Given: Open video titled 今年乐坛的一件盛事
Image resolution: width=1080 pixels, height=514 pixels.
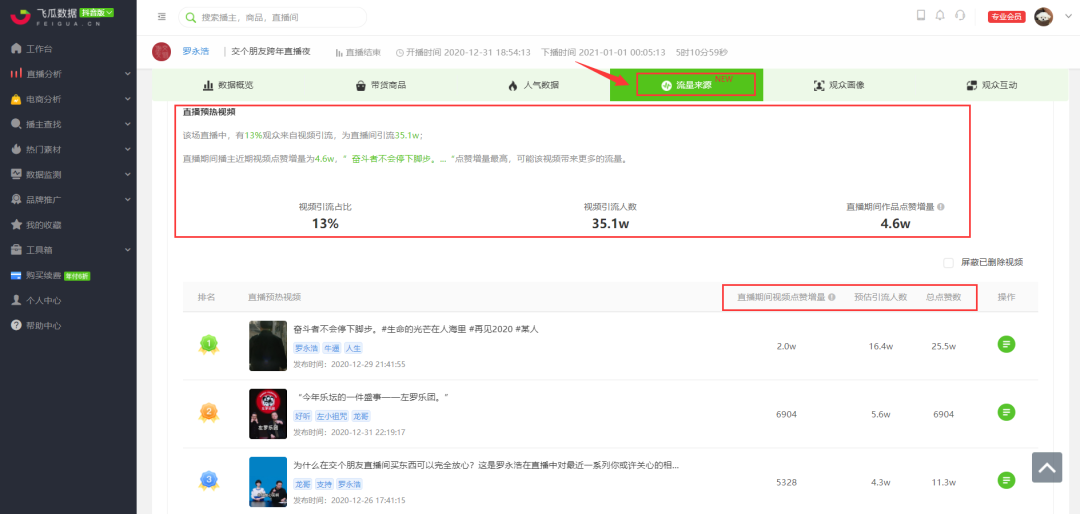Looking at the screenshot, I should 371,398.
